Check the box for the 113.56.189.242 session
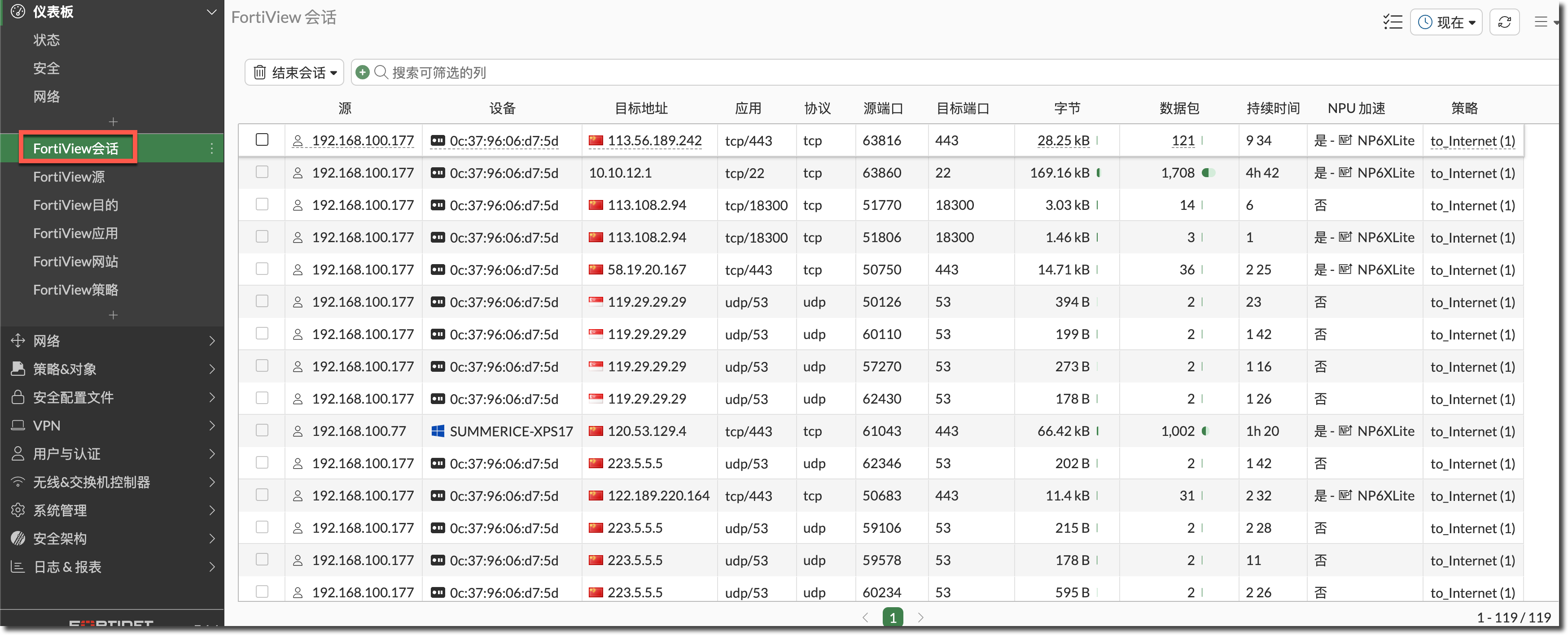Image resolution: width=1568 pixels, height=635 pixels. pyautogui.click(x=262, y=140)
